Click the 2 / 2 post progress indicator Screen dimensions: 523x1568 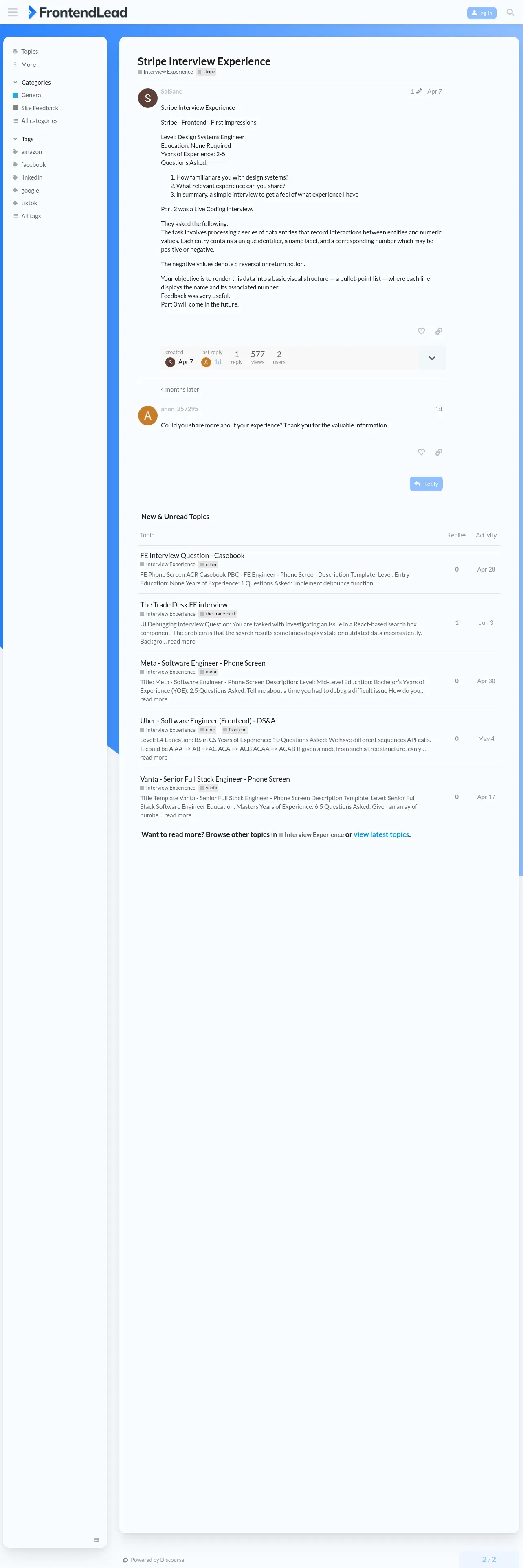pyautogui.click(x=489, y=1560)
